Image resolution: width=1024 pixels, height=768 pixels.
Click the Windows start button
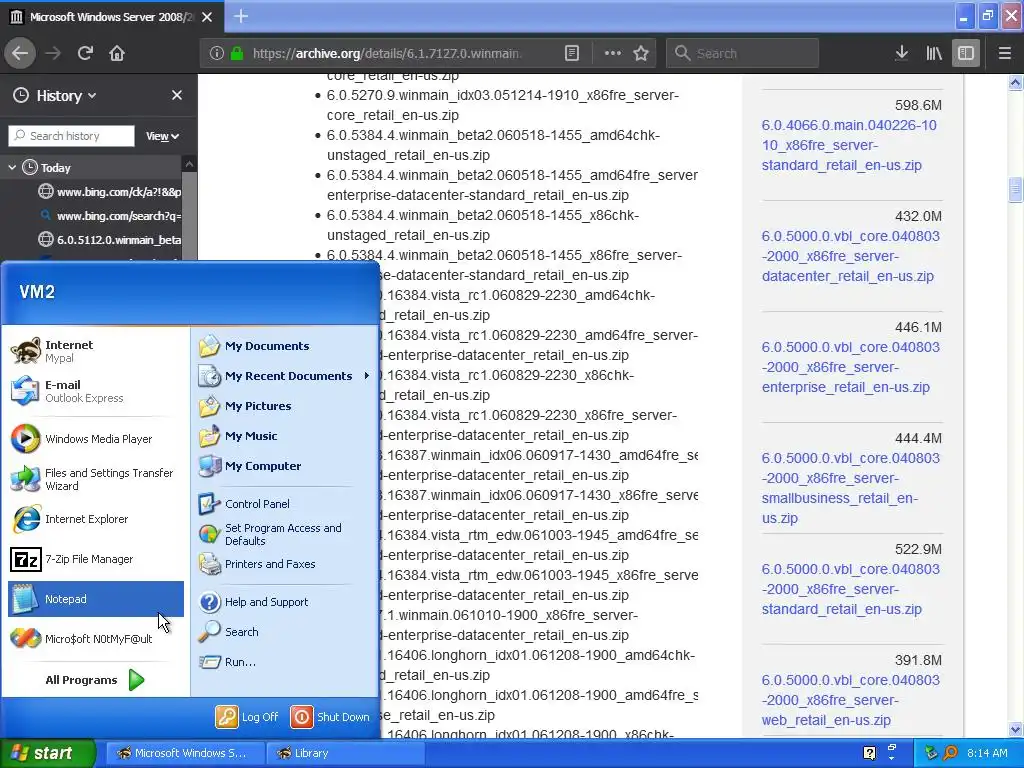pyautogui.click(x=47, y=753)
